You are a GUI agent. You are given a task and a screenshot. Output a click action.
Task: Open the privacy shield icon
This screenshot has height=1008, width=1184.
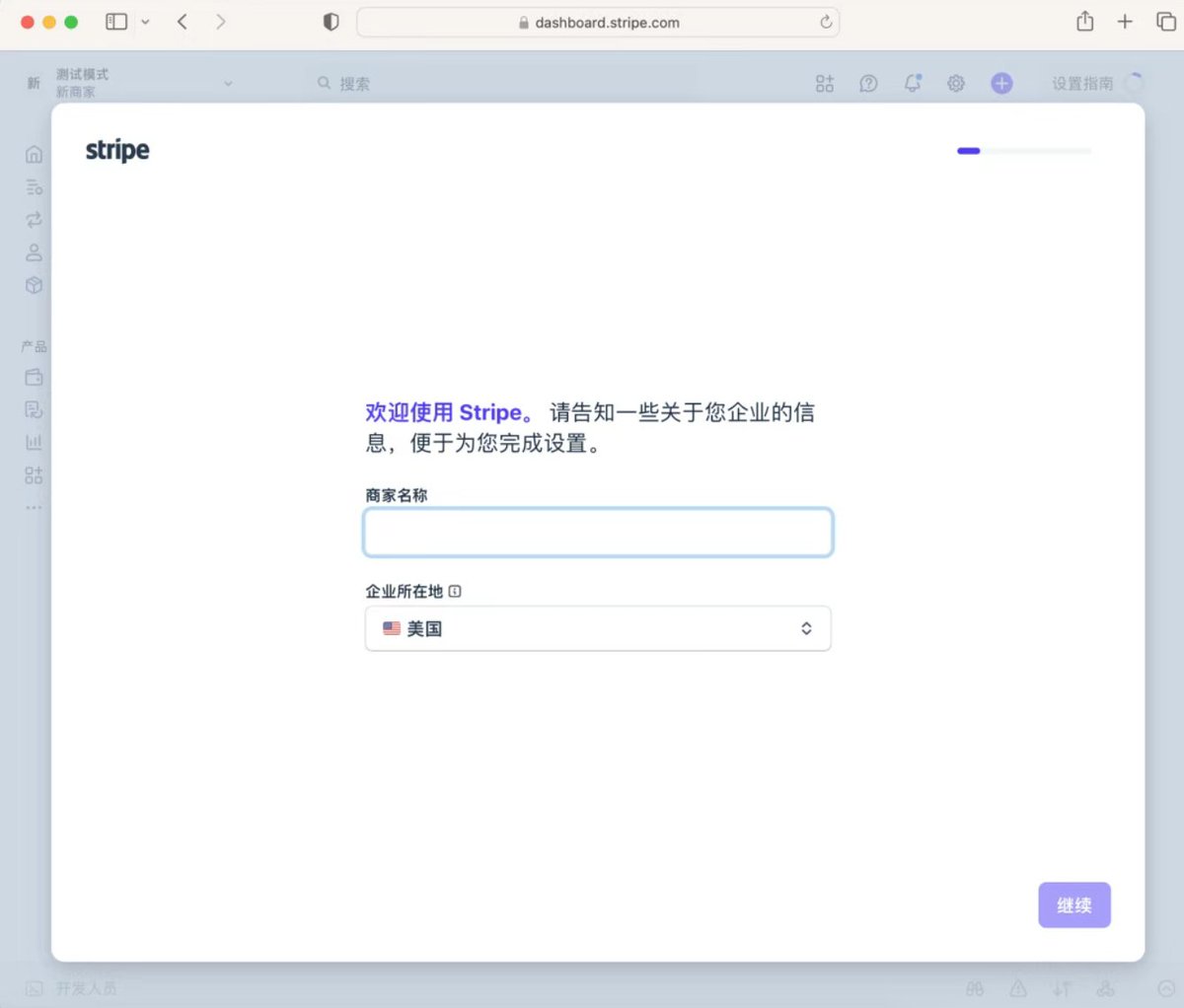(x=332, y=22)
